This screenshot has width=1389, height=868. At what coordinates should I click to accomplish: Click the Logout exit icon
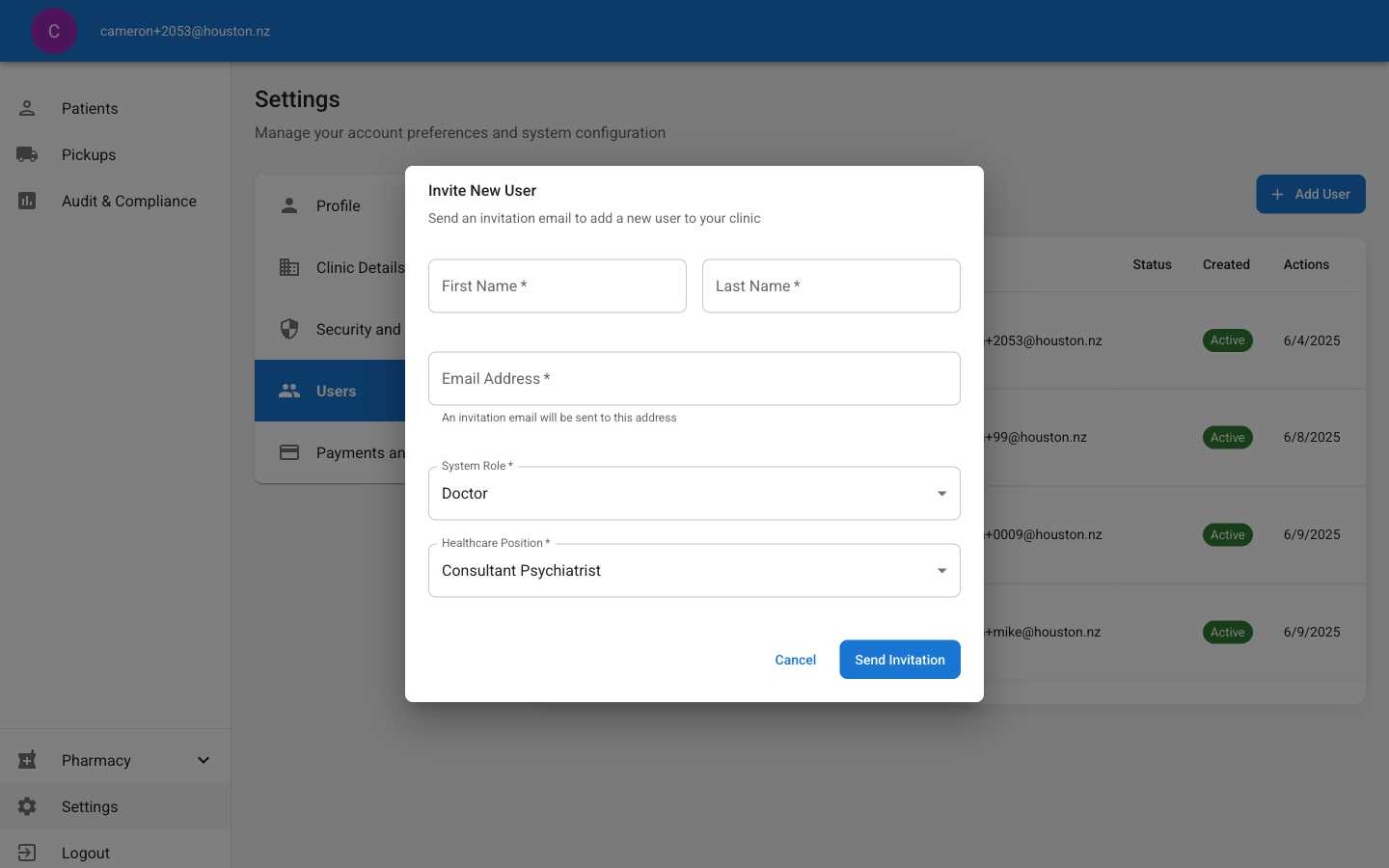click(x=27, y=853)
